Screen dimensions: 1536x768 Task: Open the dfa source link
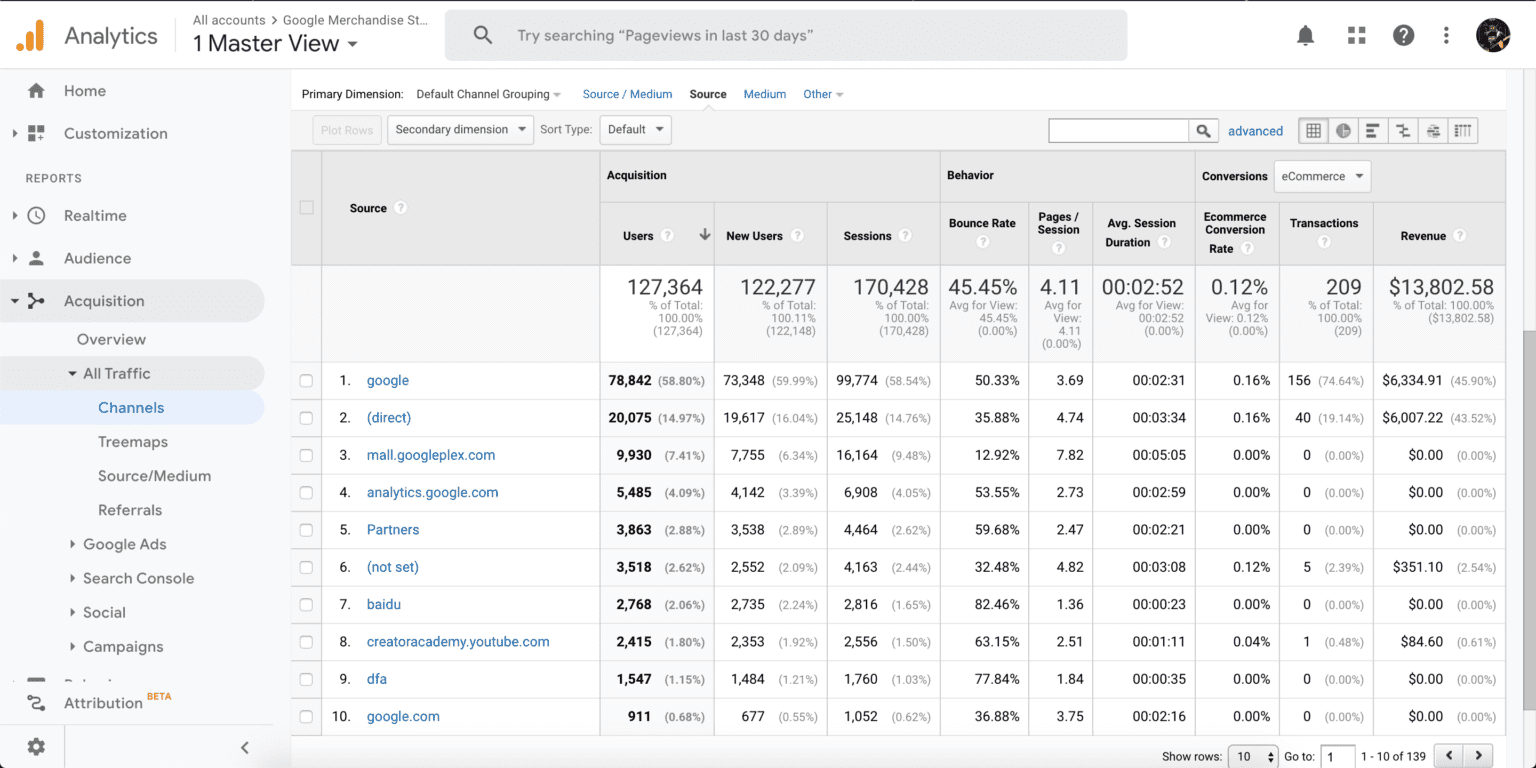pyautogui.click(x=377, y=679)
